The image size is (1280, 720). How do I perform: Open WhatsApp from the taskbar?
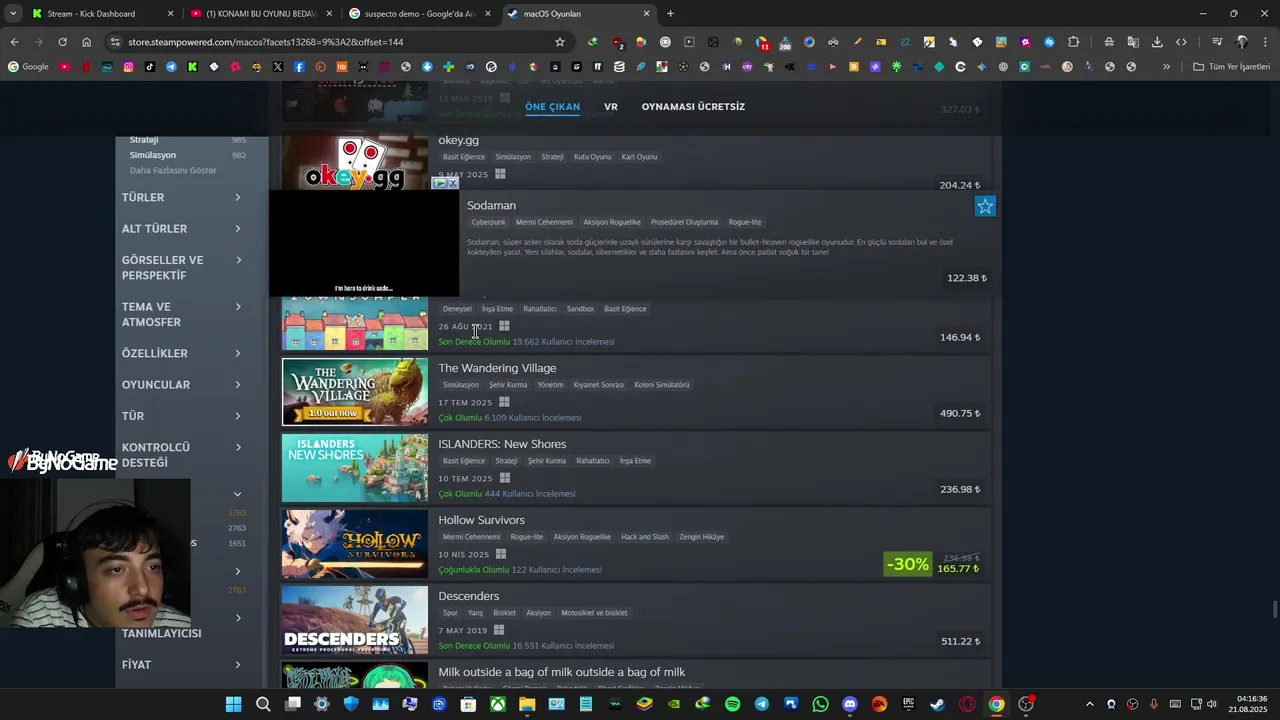point(821,704)
